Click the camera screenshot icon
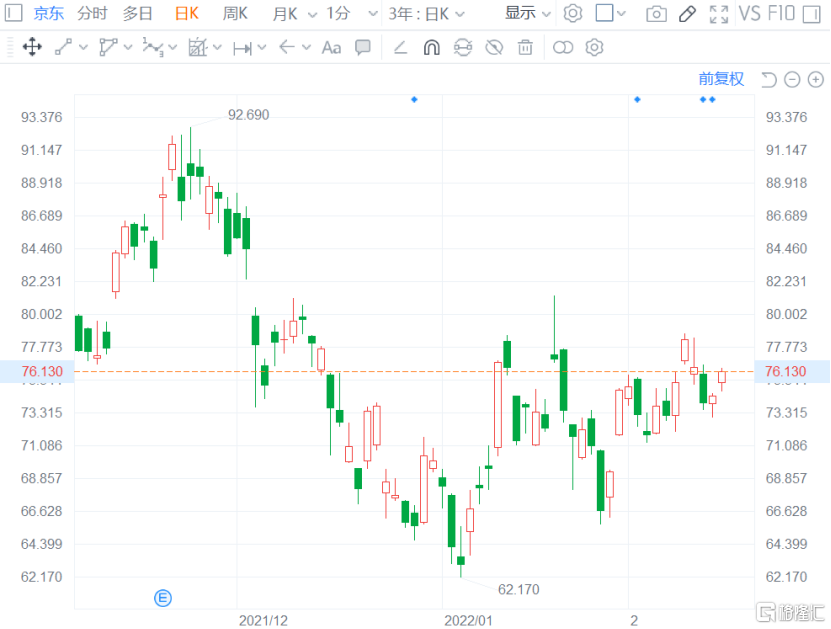This screenshot has width=831, height=629. click(656, 14)
